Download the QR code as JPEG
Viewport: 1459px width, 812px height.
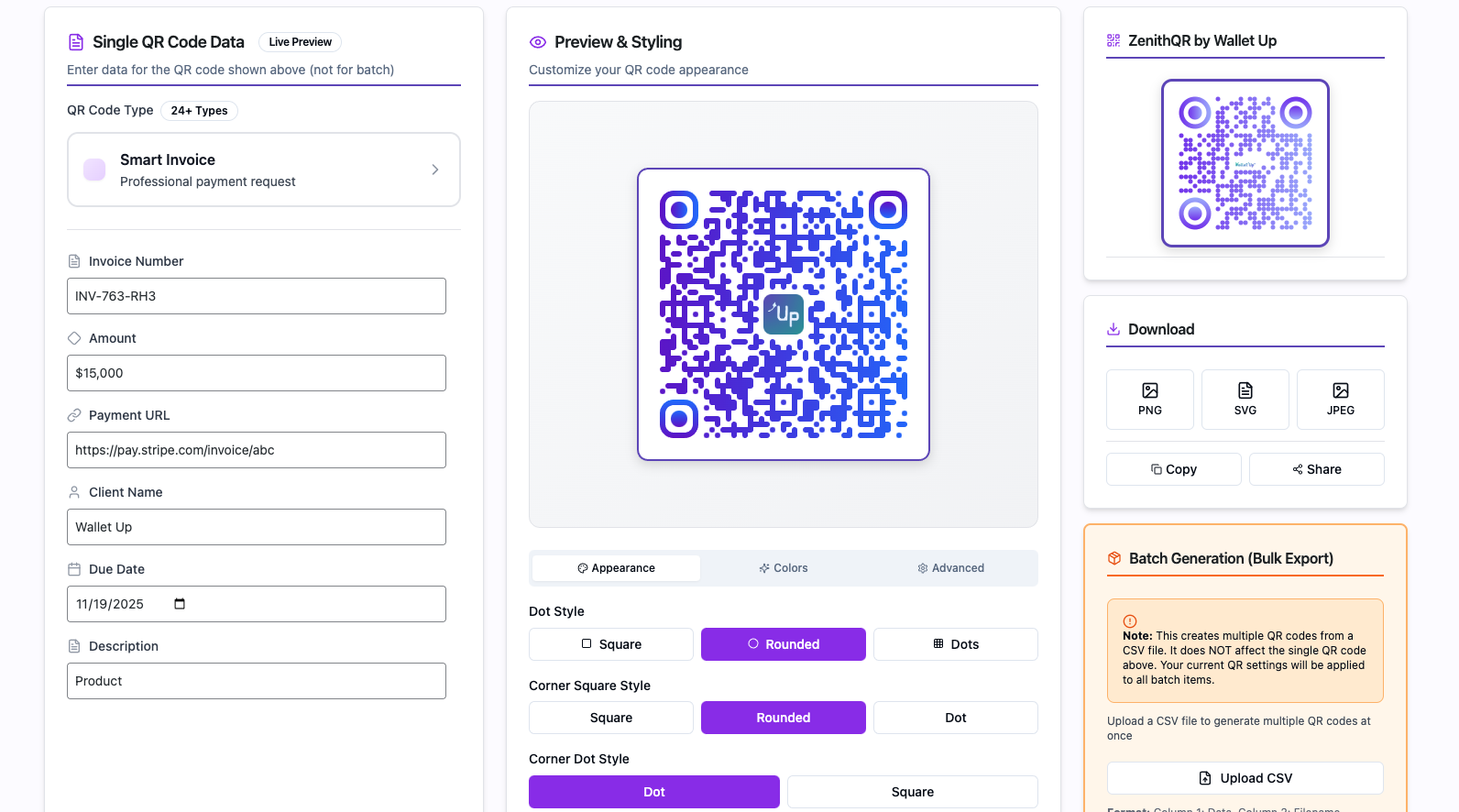(x=1341, y=400)
